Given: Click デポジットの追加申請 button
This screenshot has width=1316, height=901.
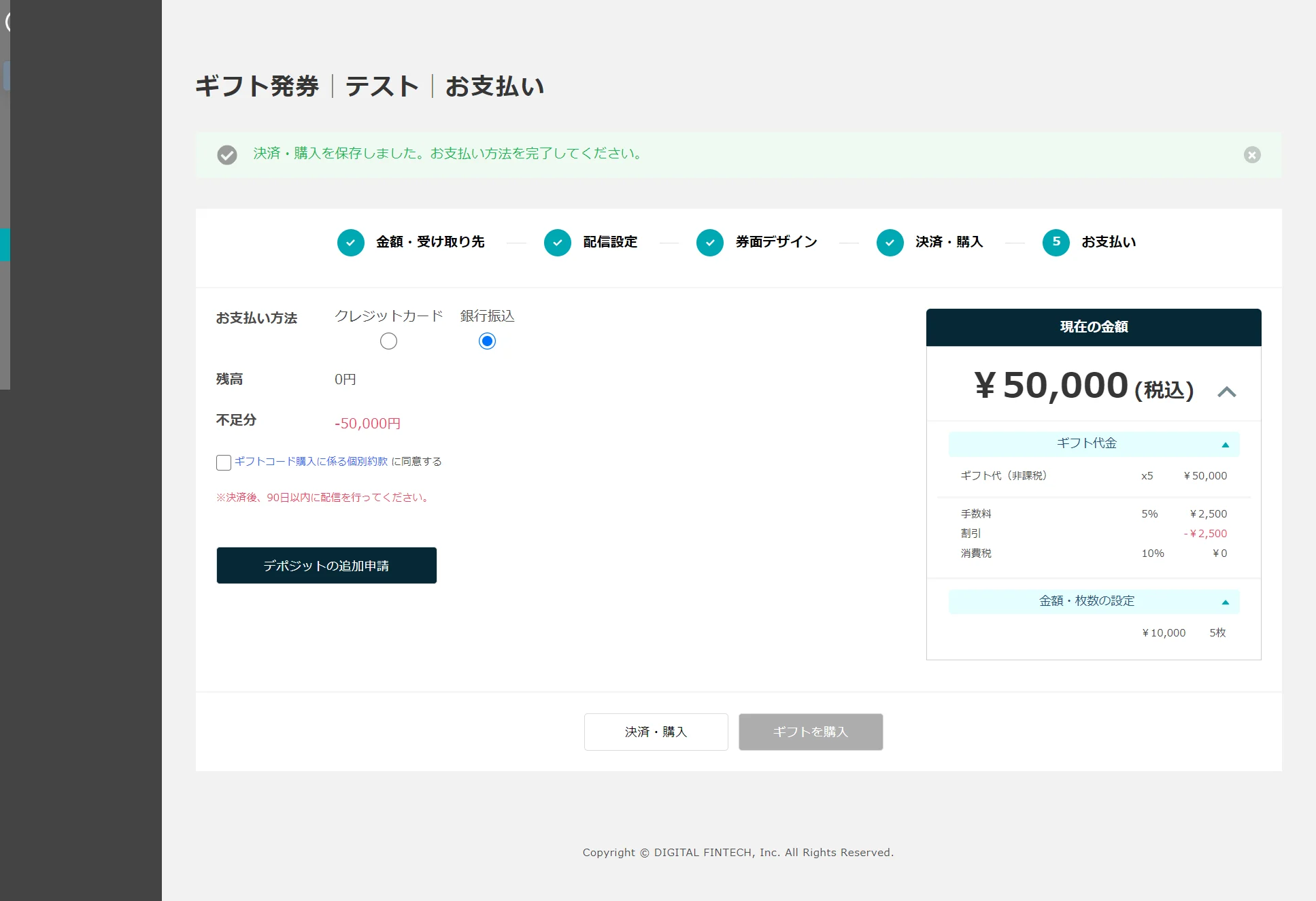Looking at the screenshot, I should click(326, 565).
